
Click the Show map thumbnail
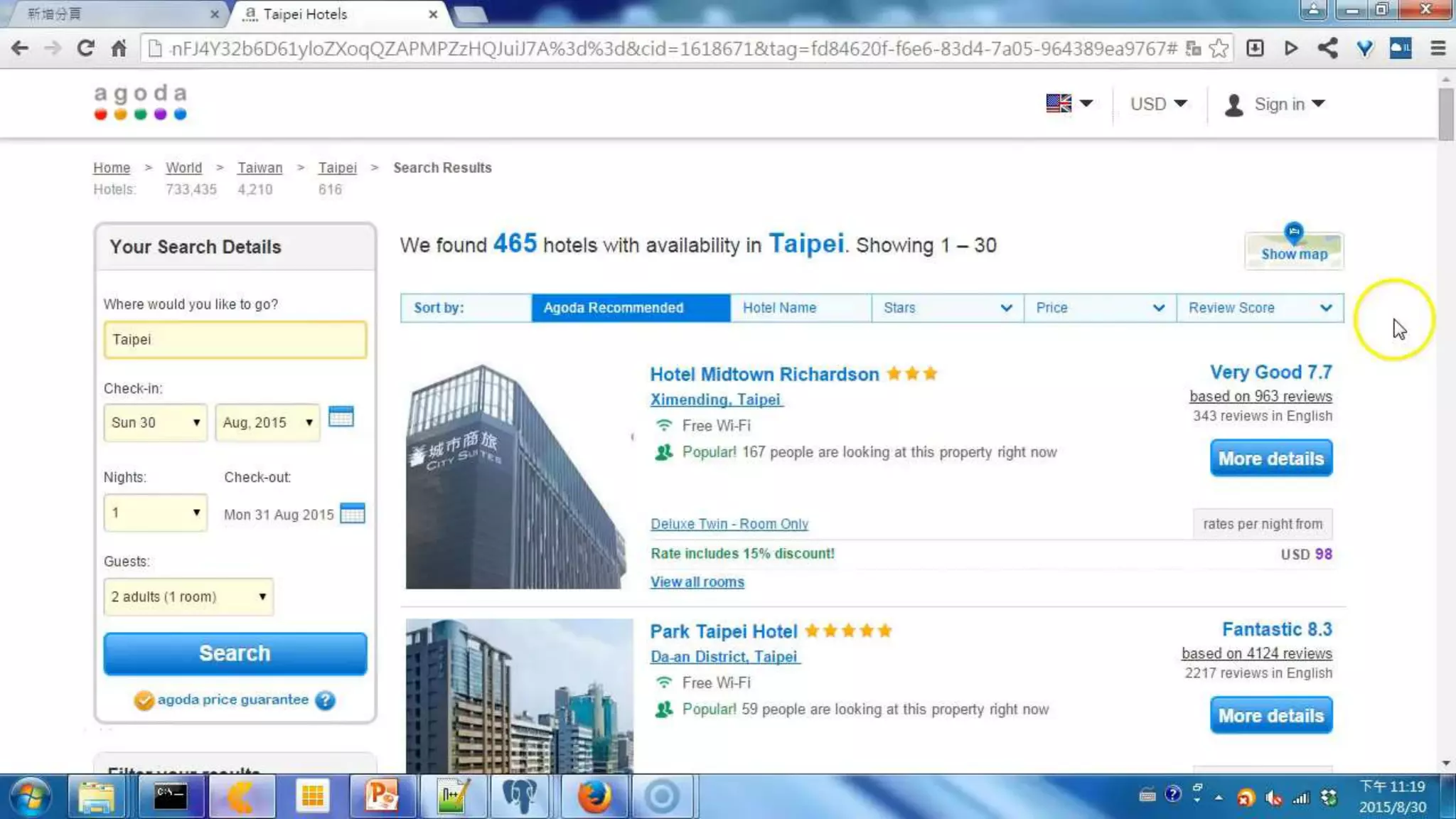(x=1293, y=250)
